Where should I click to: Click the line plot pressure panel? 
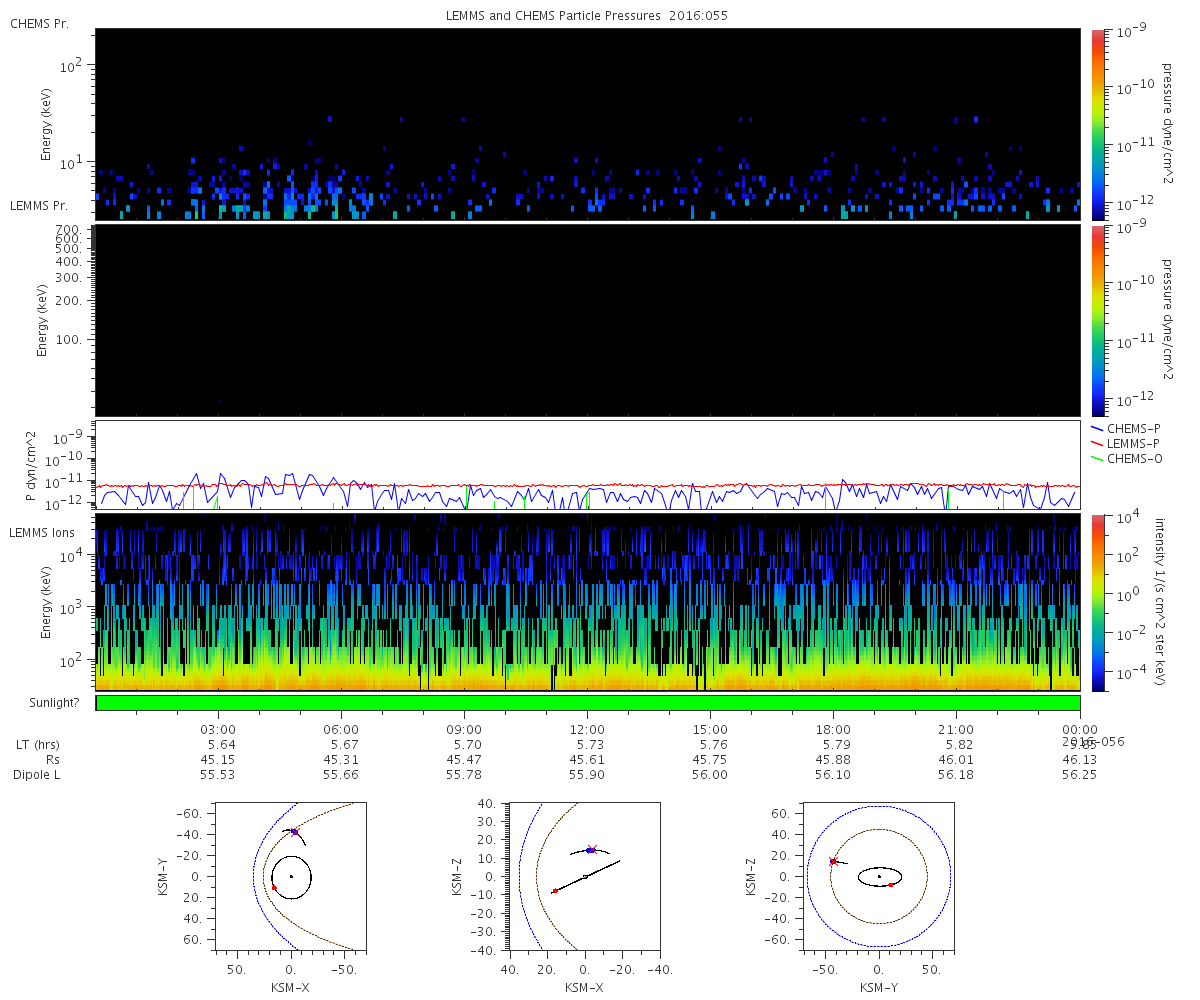588,465
